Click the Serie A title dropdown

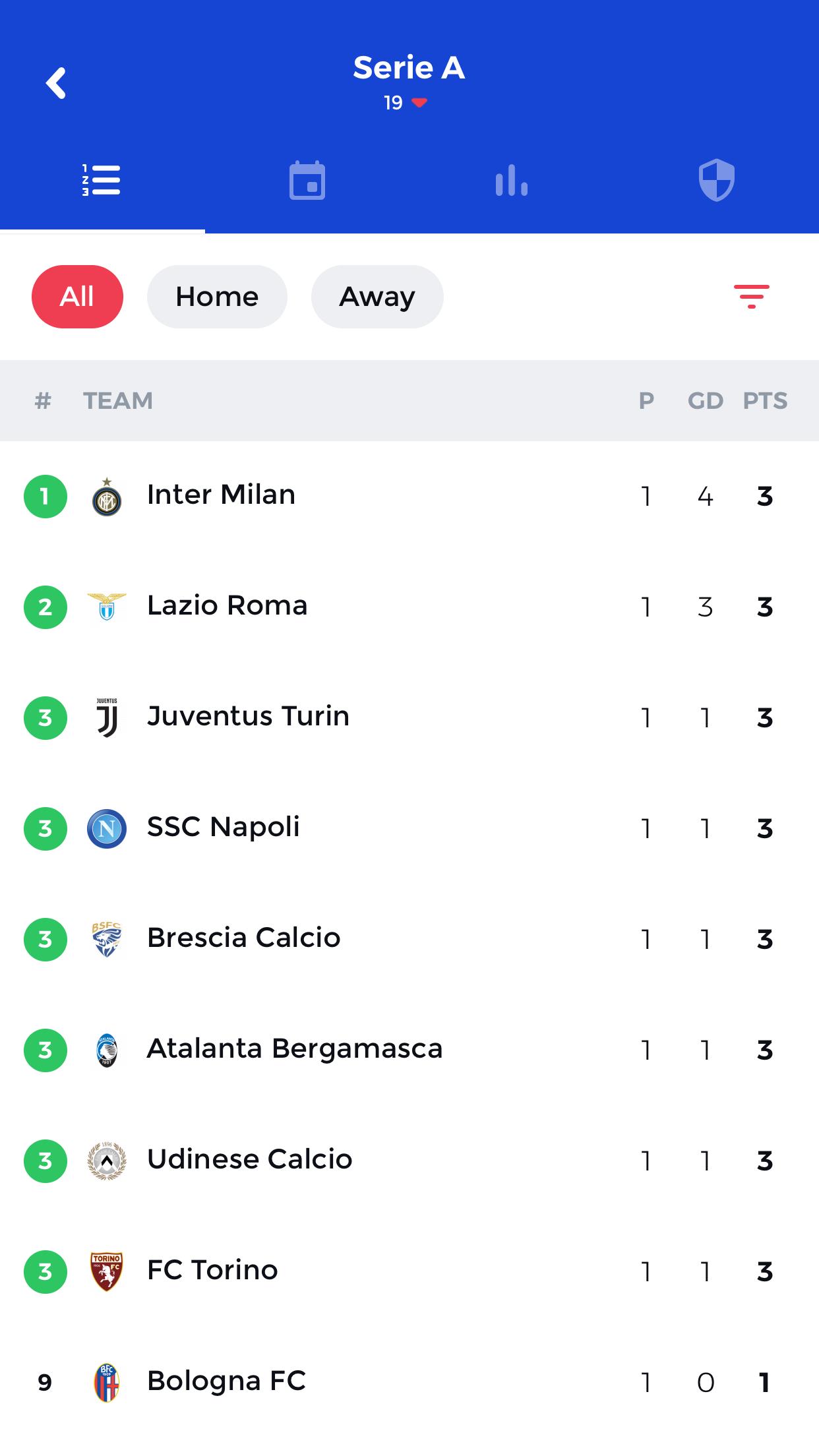(x=409, y=68)
